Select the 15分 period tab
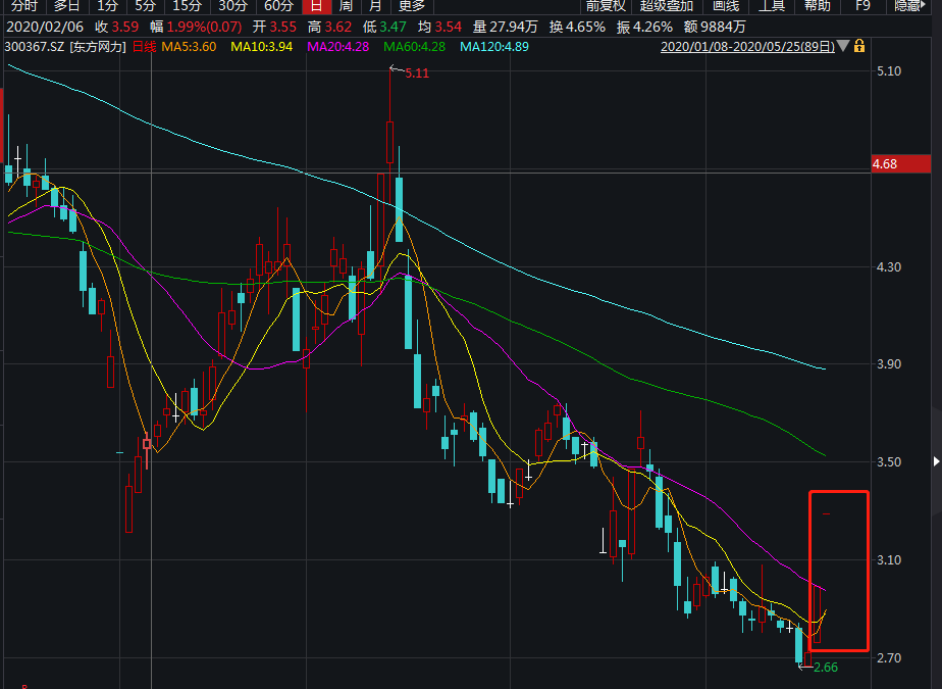This screenshot has width=943, height=689. pyautogui.click(x=186, y=5)
